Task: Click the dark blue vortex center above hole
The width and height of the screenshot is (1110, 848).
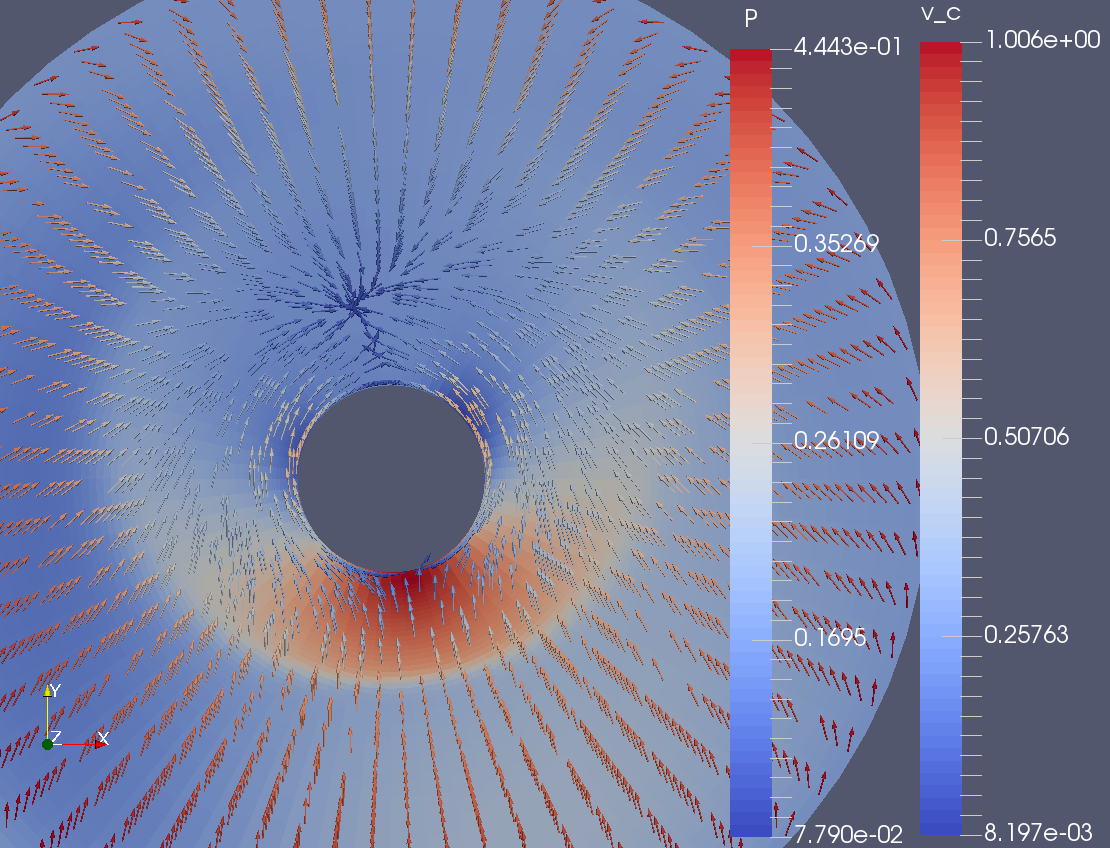Action: [356, 306]
